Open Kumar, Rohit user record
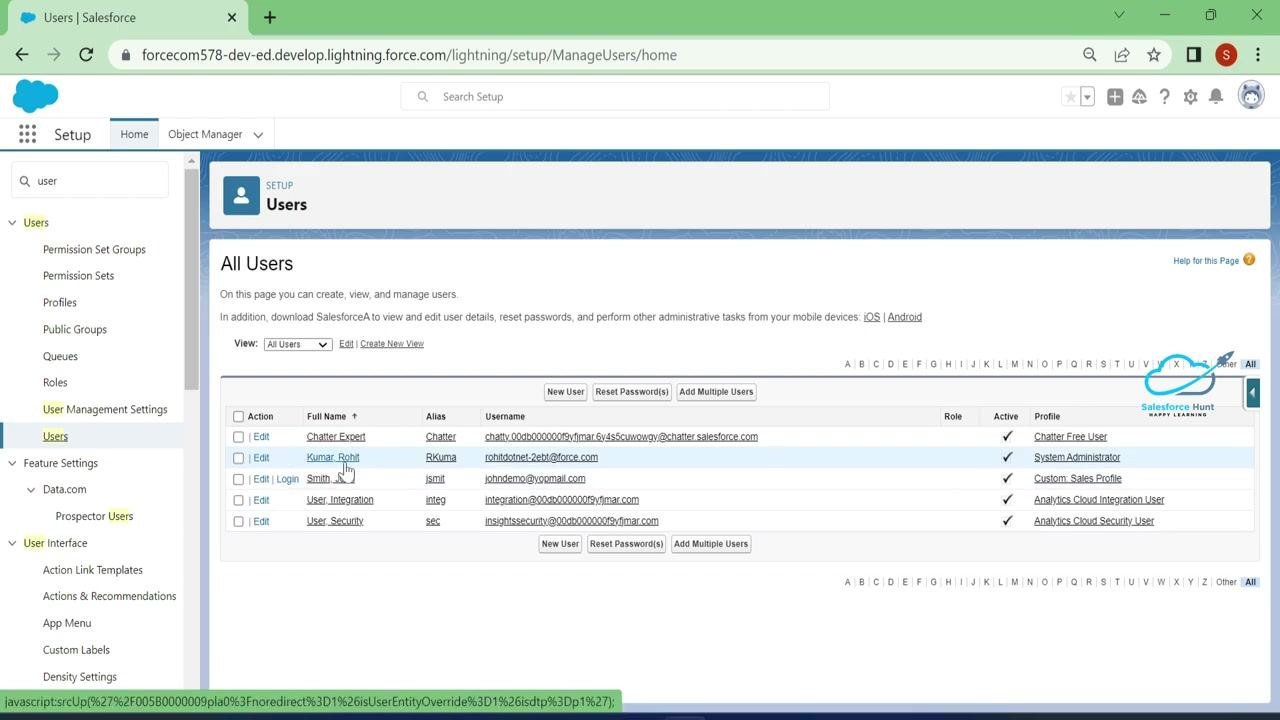This screenshot has height=720, width=1280. click(333, 457)
